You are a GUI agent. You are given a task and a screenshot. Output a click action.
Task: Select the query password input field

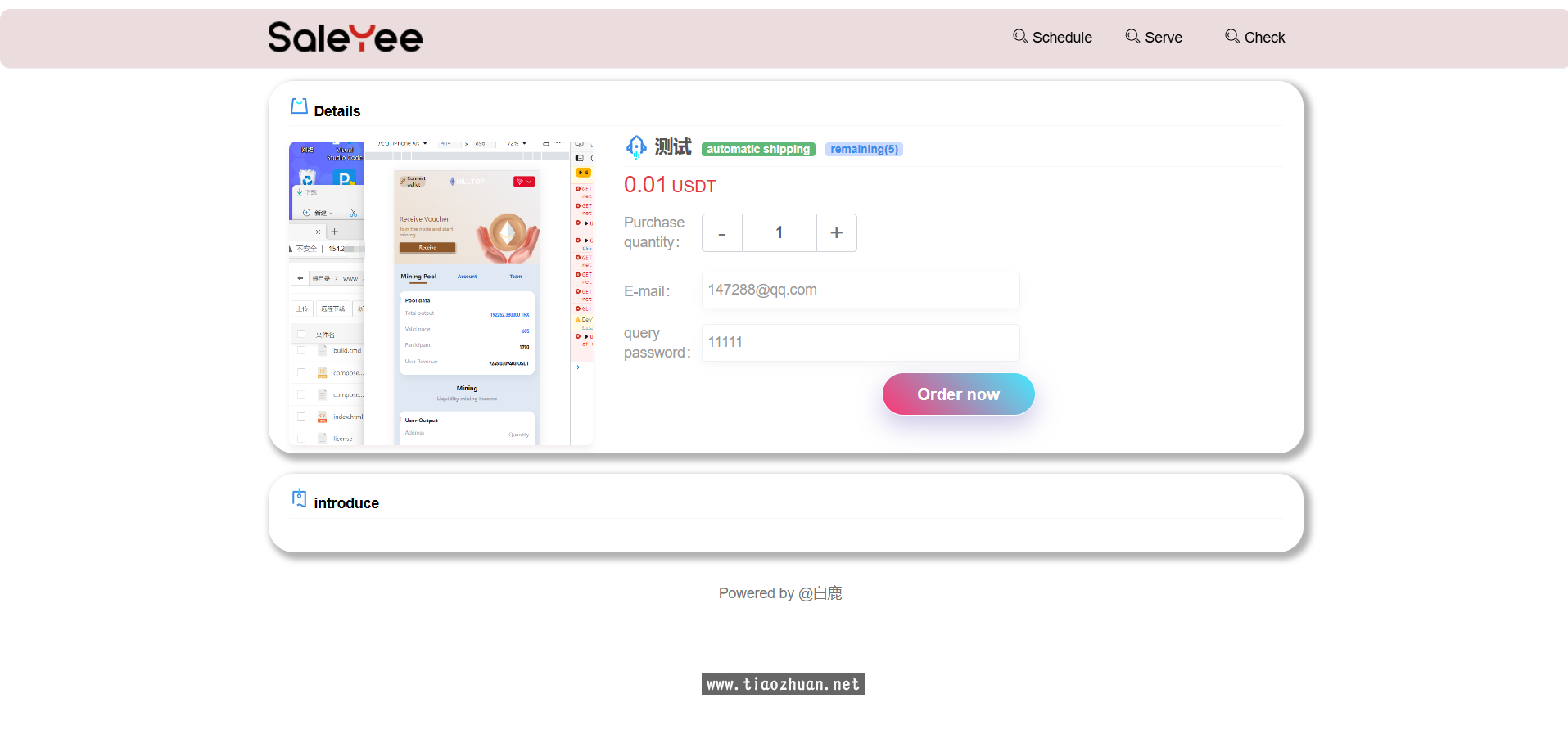click(860, 343)
